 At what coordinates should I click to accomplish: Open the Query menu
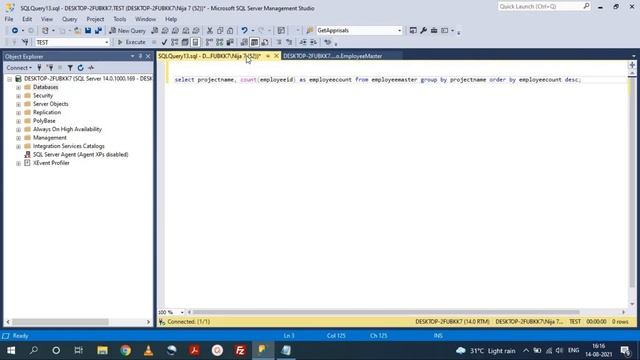pos(69,19)
